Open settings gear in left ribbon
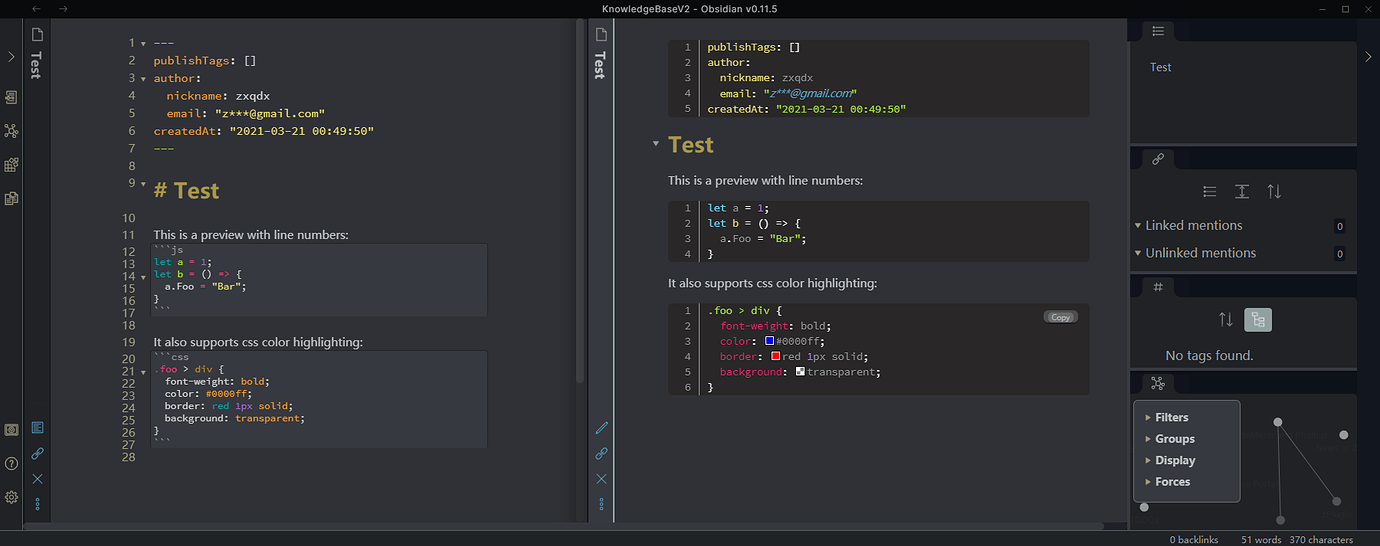This screenshot has width=1380, height=546. [11, 497]
